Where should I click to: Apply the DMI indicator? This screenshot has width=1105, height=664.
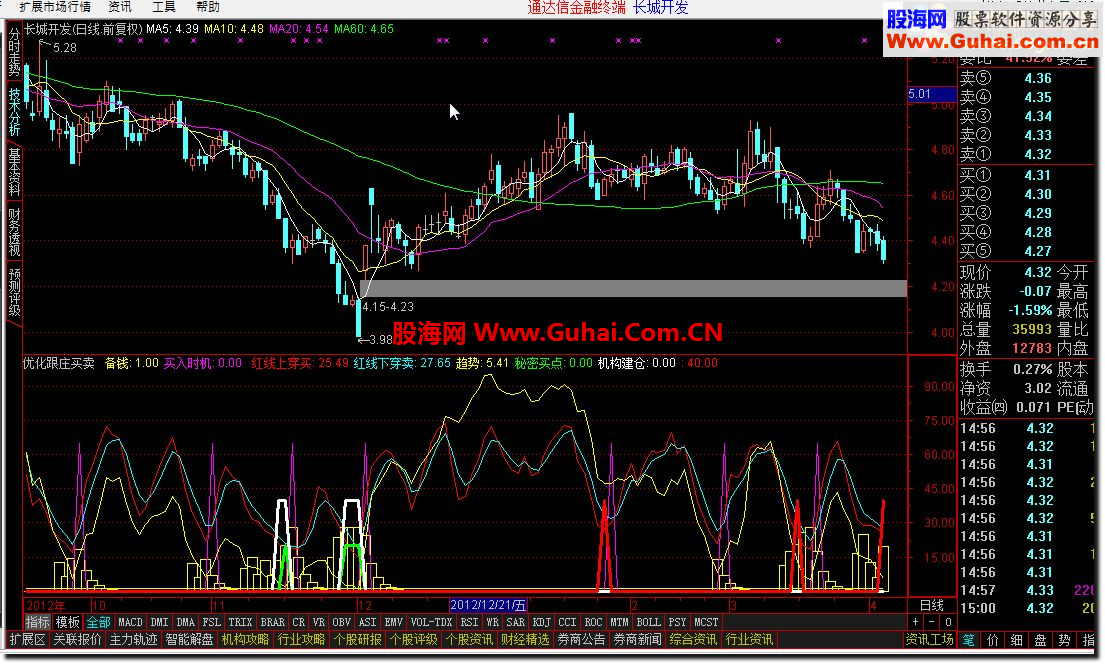tap(159, 622)
